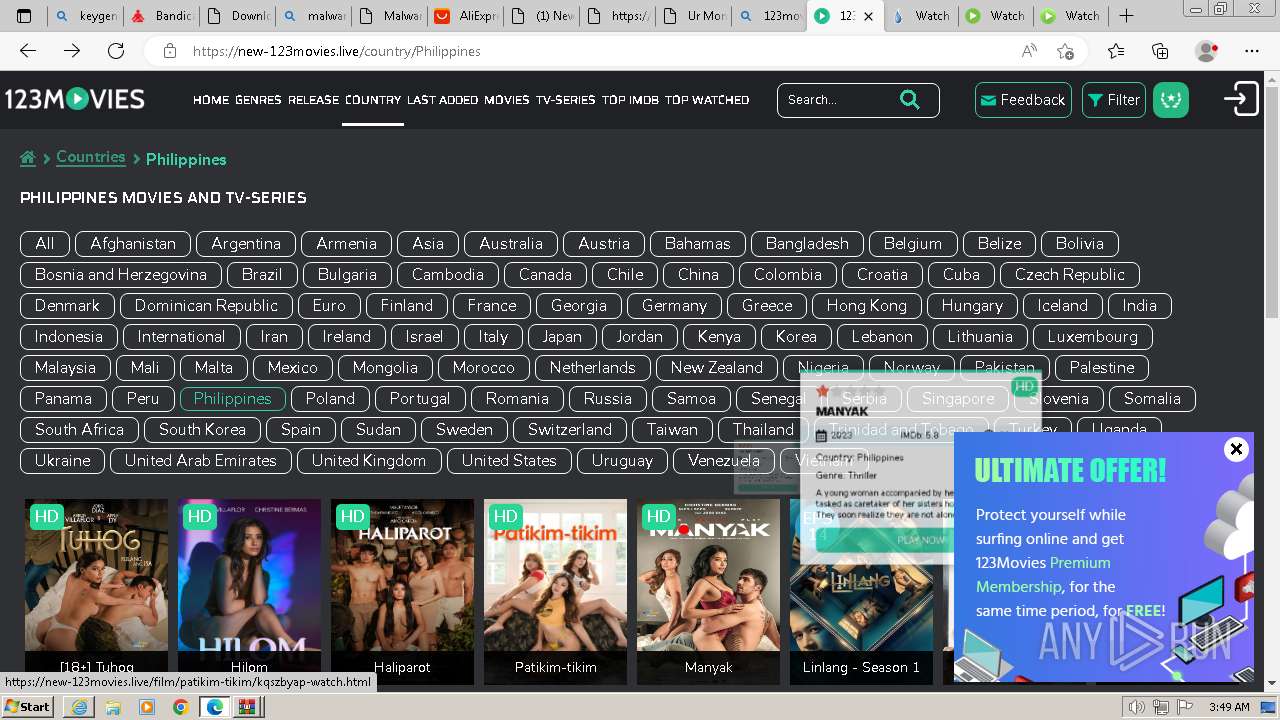Click MOVIES menu item
The width and height of the screenshot is (1280, 720).
pos(507,100)
